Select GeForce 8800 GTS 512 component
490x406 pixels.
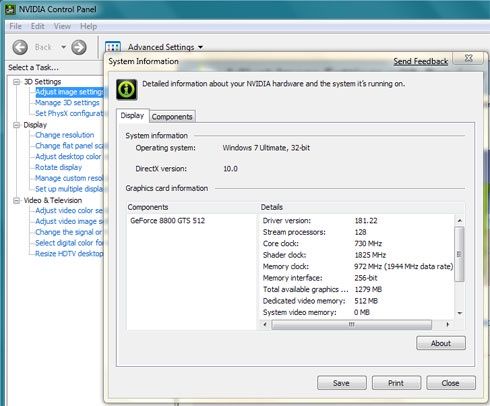pyautogui.click(x=168, y=221)
